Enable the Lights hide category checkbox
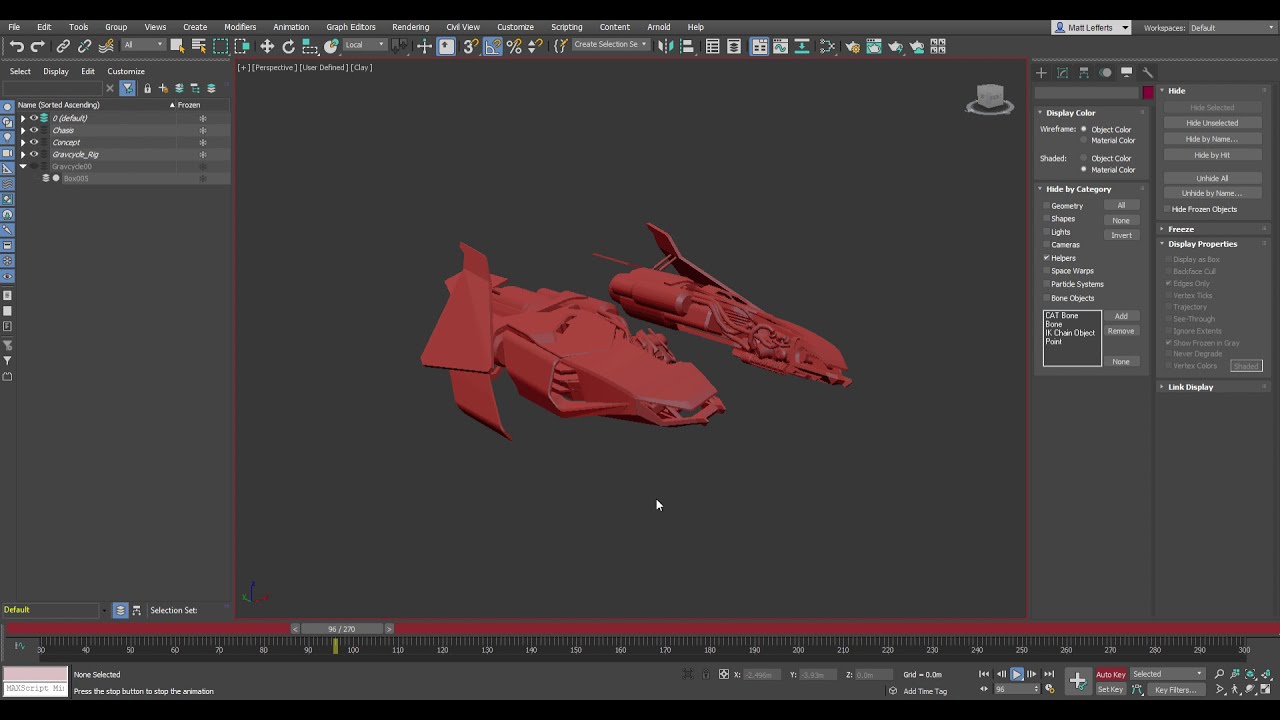1280x720 pixels. [1047, 231]
